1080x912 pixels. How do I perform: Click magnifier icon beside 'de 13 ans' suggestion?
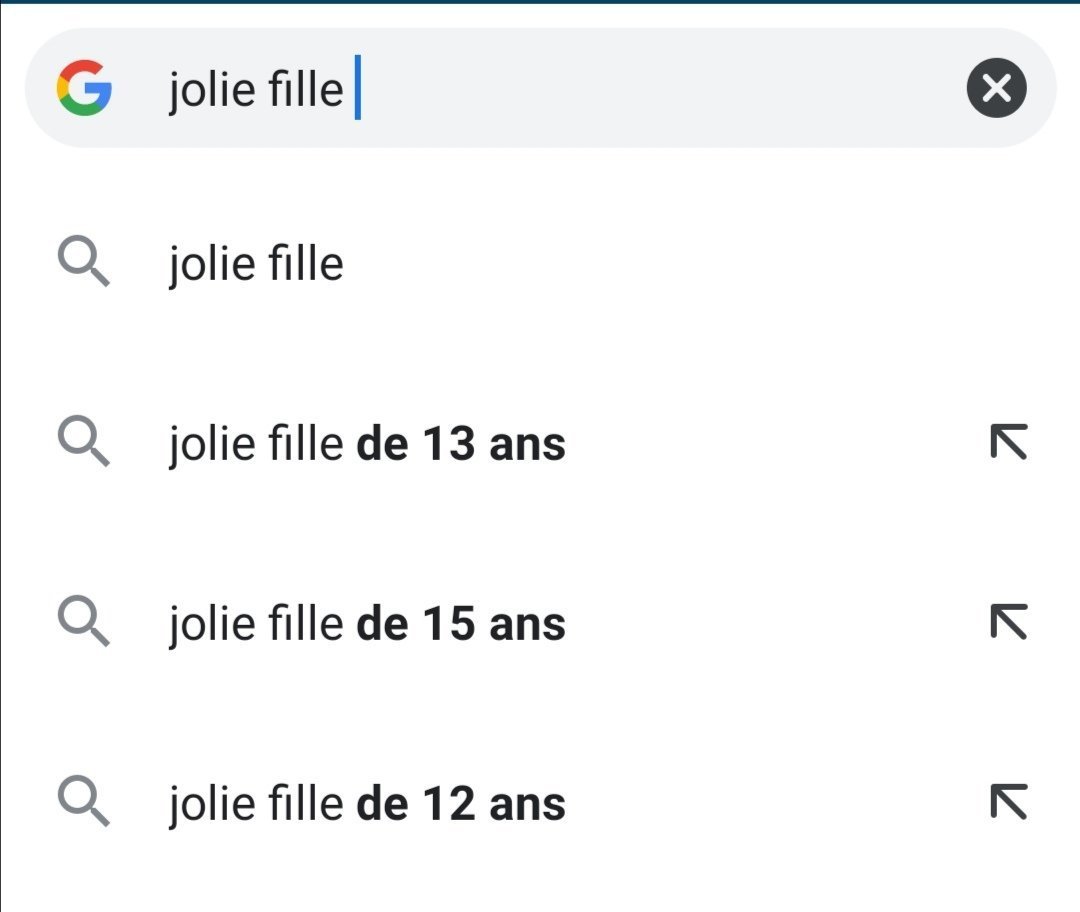pos(83,441)
